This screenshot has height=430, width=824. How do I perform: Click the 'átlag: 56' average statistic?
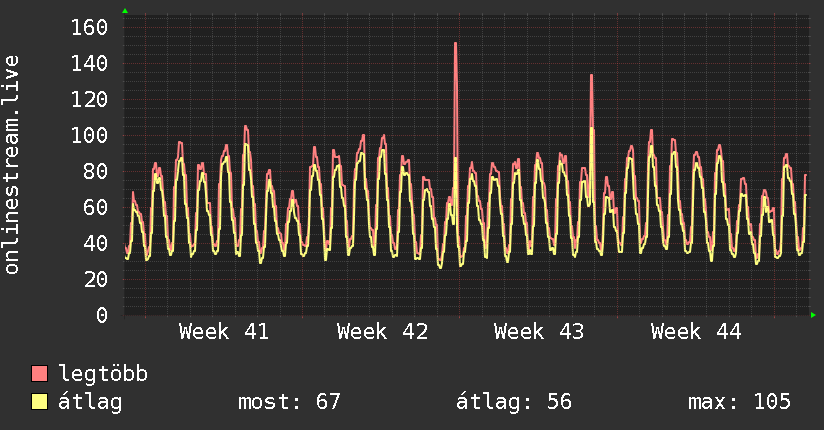pos(513,402)
